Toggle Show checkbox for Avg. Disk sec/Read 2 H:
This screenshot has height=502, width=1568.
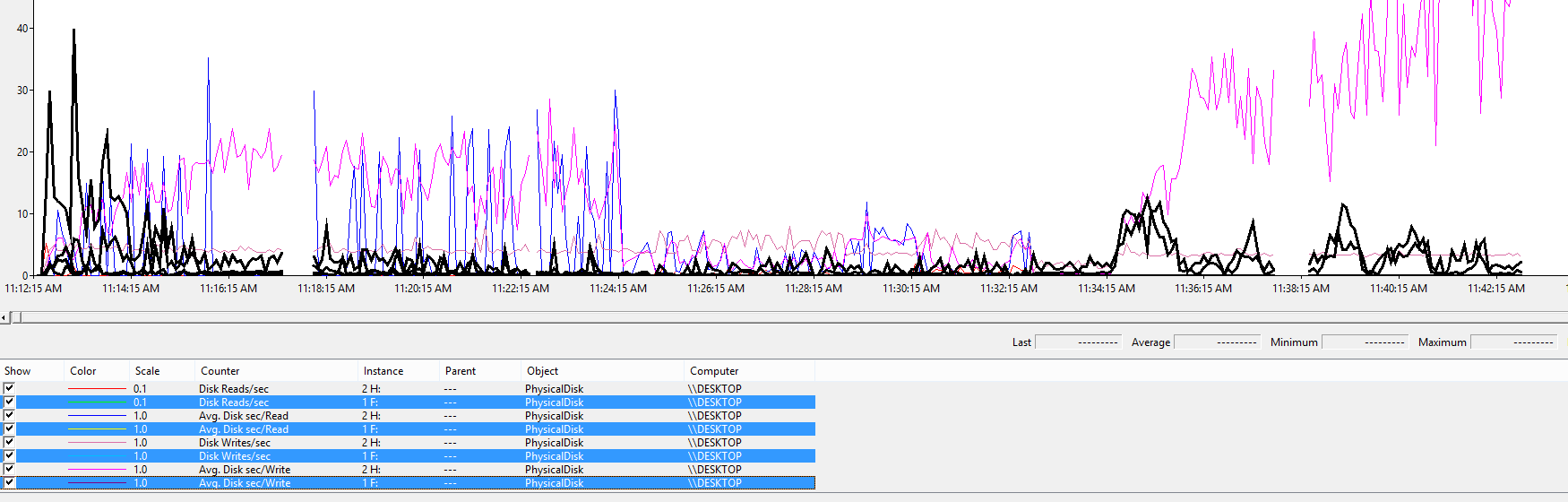pyautogui.click(x=9, y=415)
